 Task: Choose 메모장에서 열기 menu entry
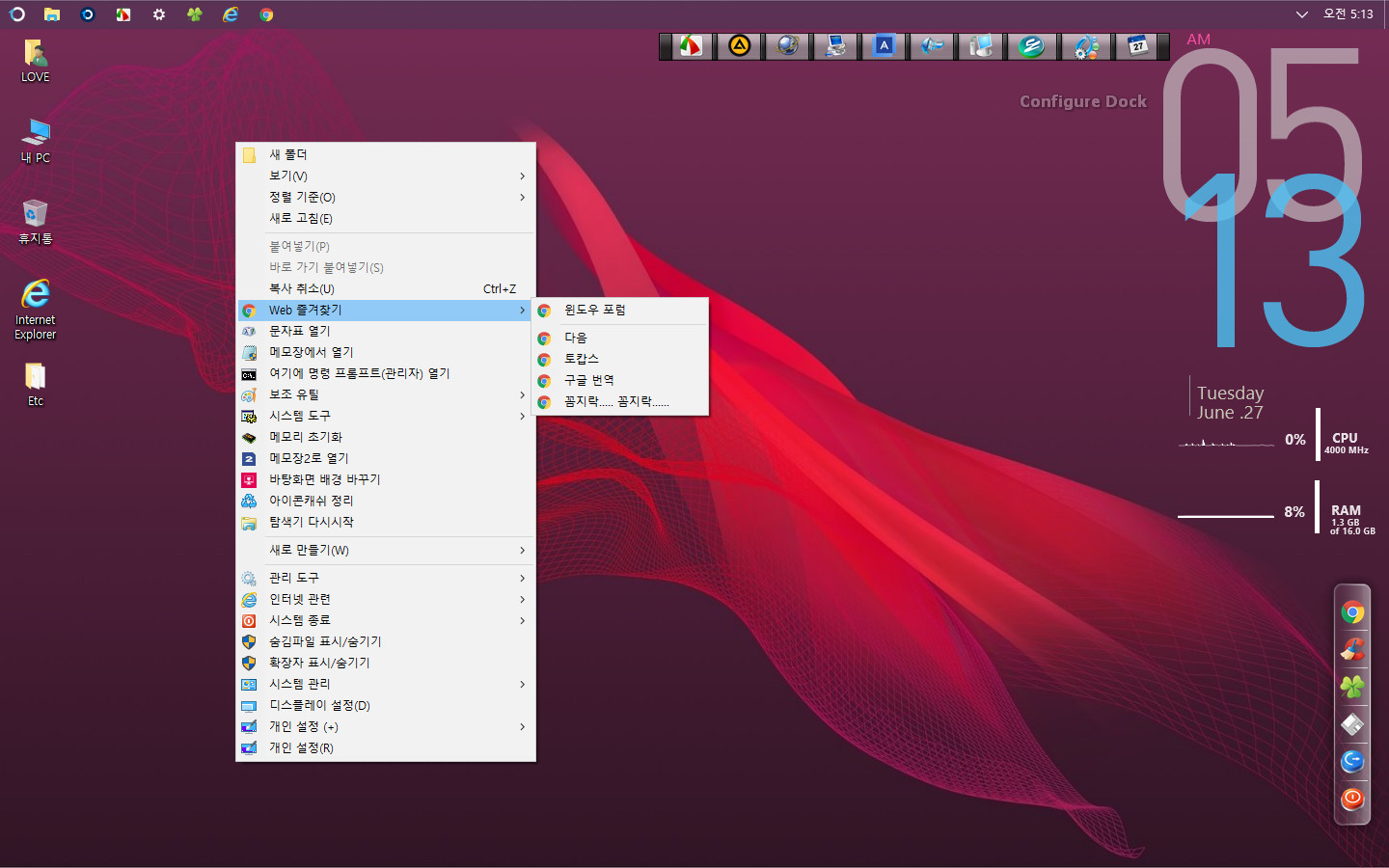coord(386,352)
